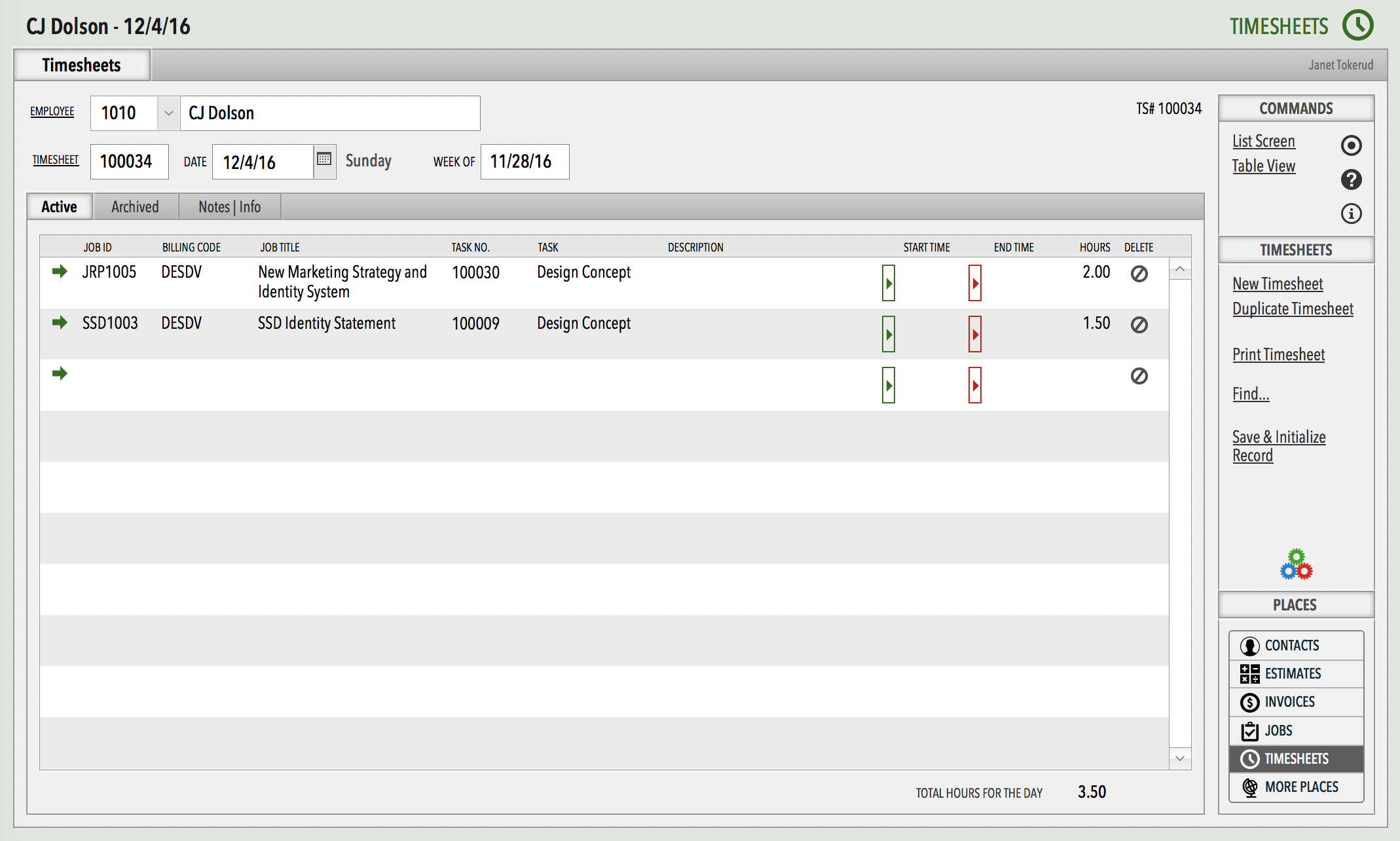Delete the SSD1003 timesheet line
This screenshot has height=841, width=1400.
1139,324
